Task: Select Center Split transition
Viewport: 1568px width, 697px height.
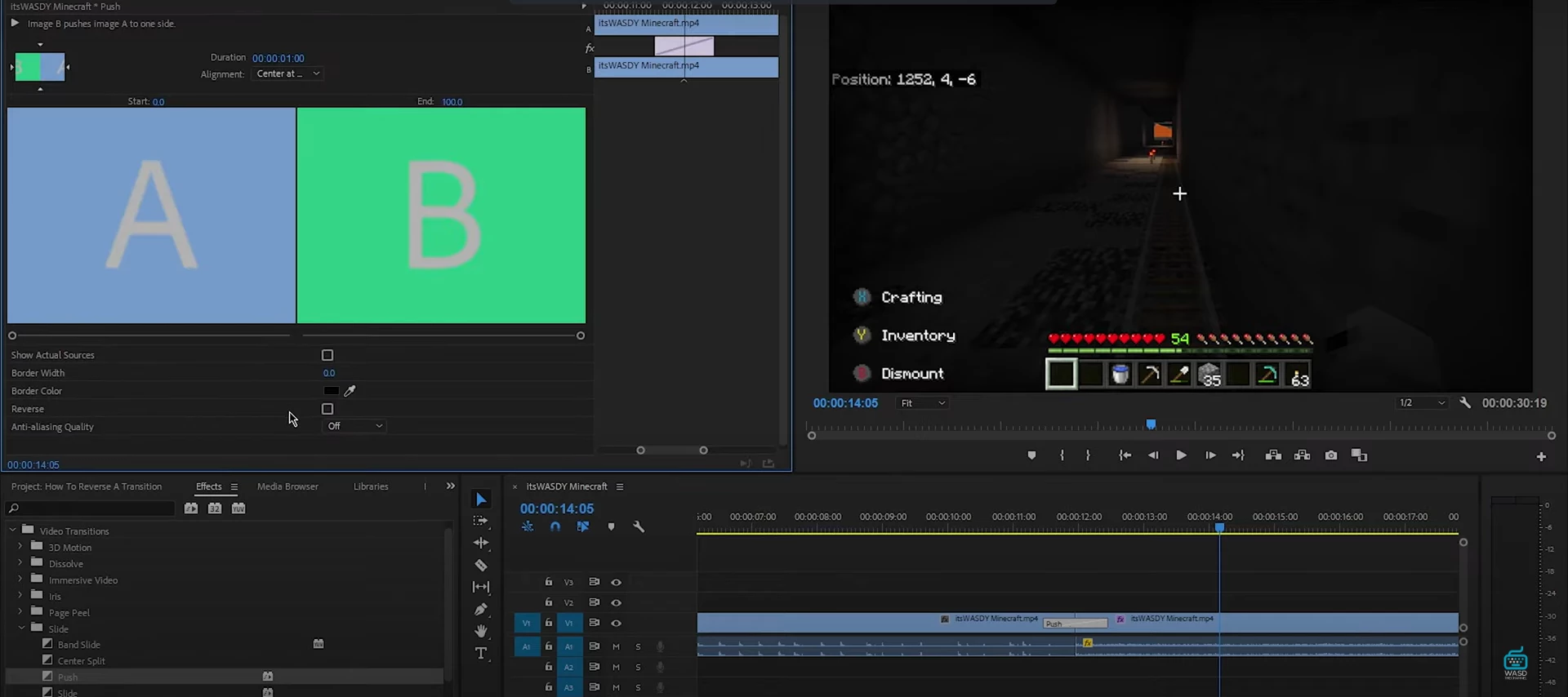Action: click(81, 660)
